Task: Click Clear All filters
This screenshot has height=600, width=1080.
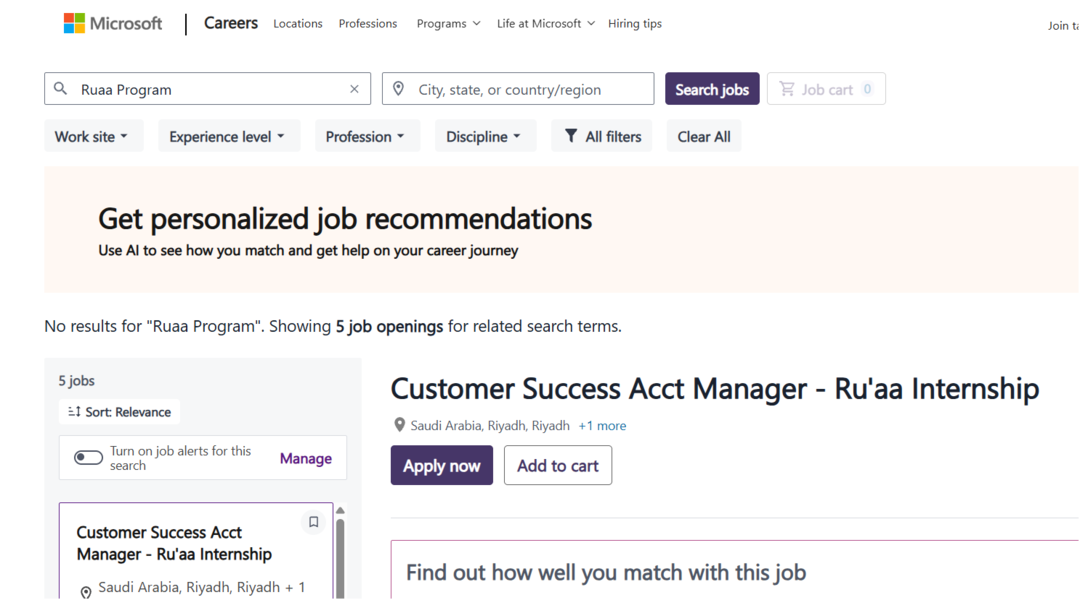Action: point(703,136)
